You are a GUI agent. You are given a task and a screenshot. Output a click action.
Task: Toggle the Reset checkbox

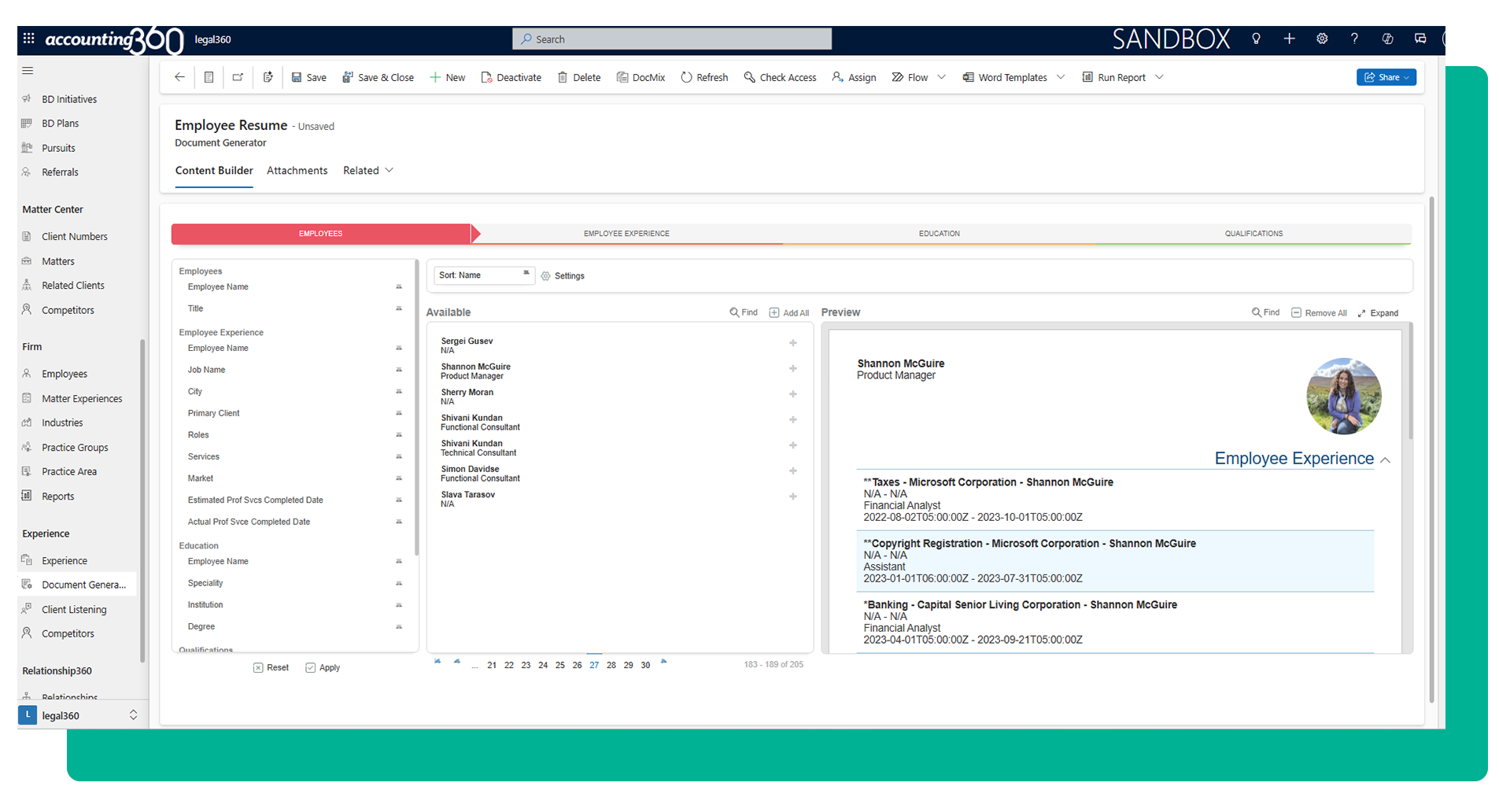coord(258,668)
